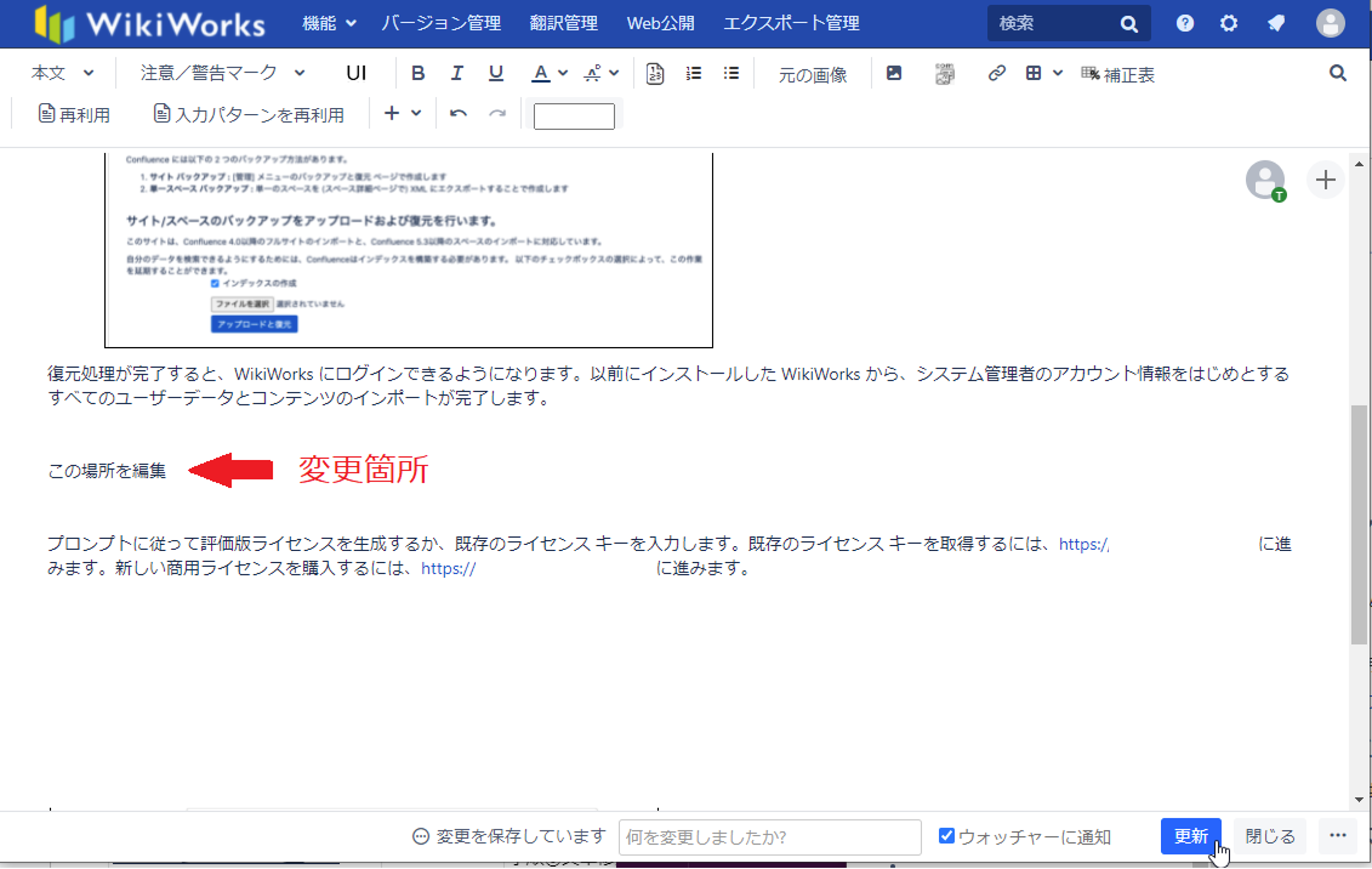Expand the text color picker arrow
Viewport: 1372px width, 869px height.
coord(563,73)
